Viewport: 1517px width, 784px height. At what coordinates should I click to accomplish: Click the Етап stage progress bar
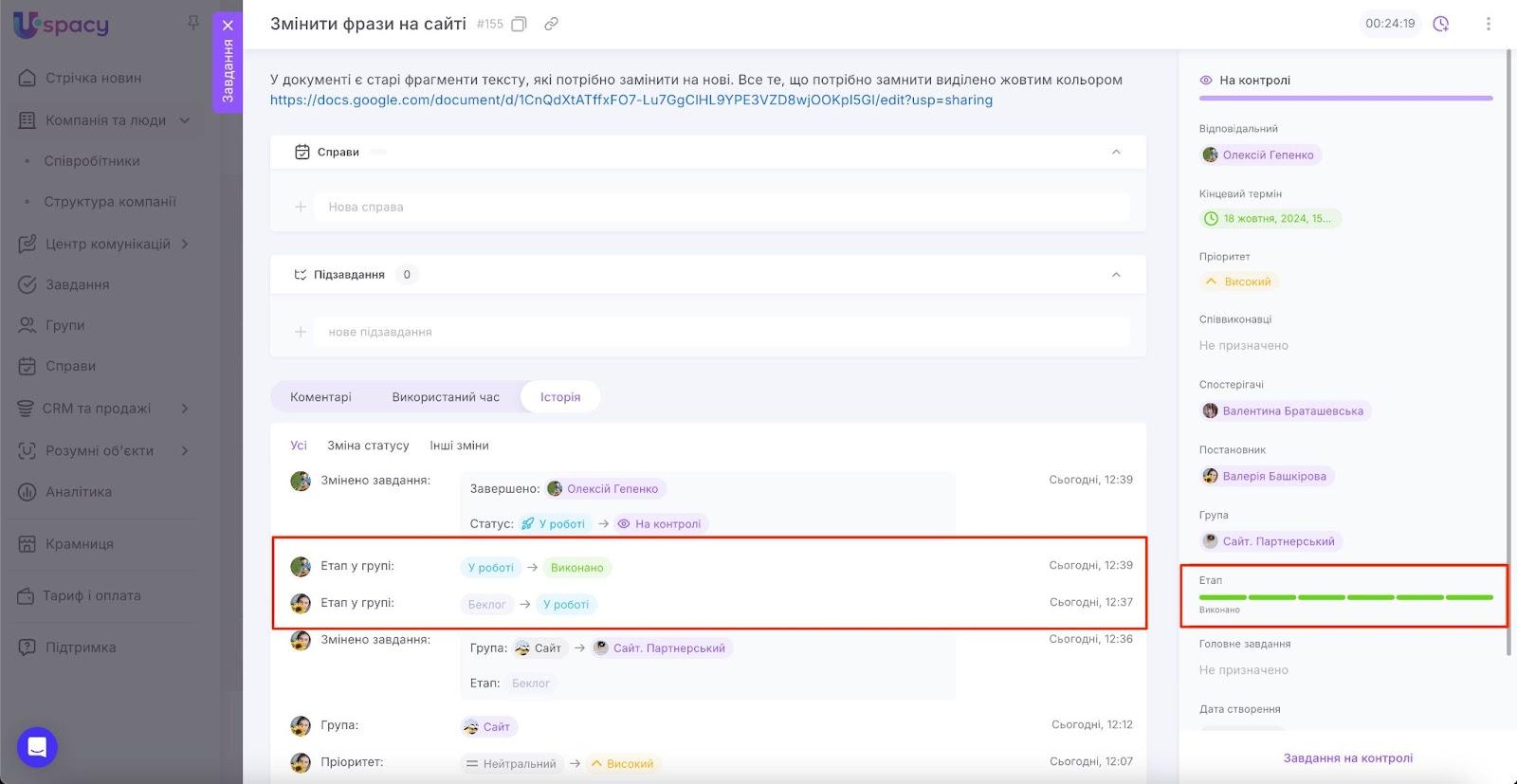tap(1345, 597)
